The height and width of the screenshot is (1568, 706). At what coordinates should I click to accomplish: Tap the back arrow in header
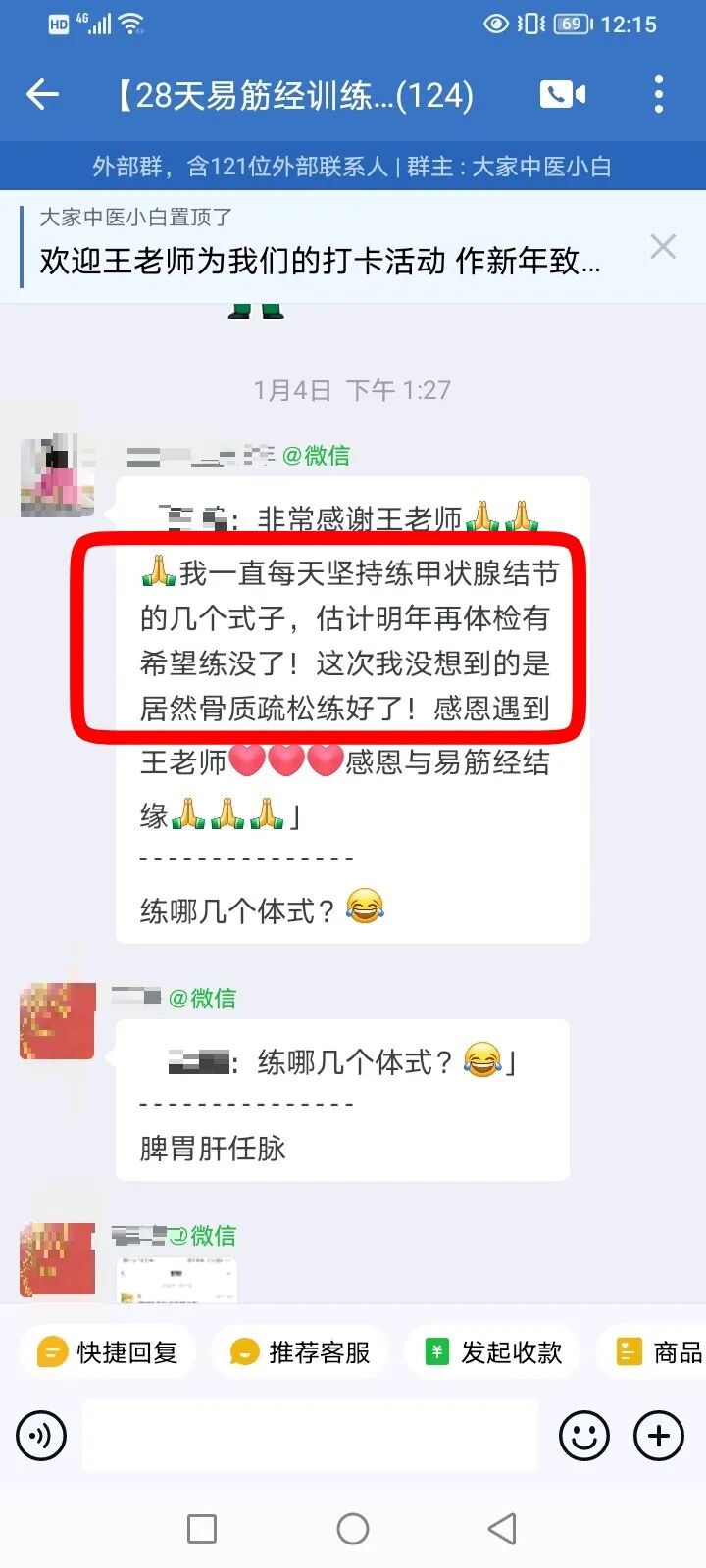43,95
